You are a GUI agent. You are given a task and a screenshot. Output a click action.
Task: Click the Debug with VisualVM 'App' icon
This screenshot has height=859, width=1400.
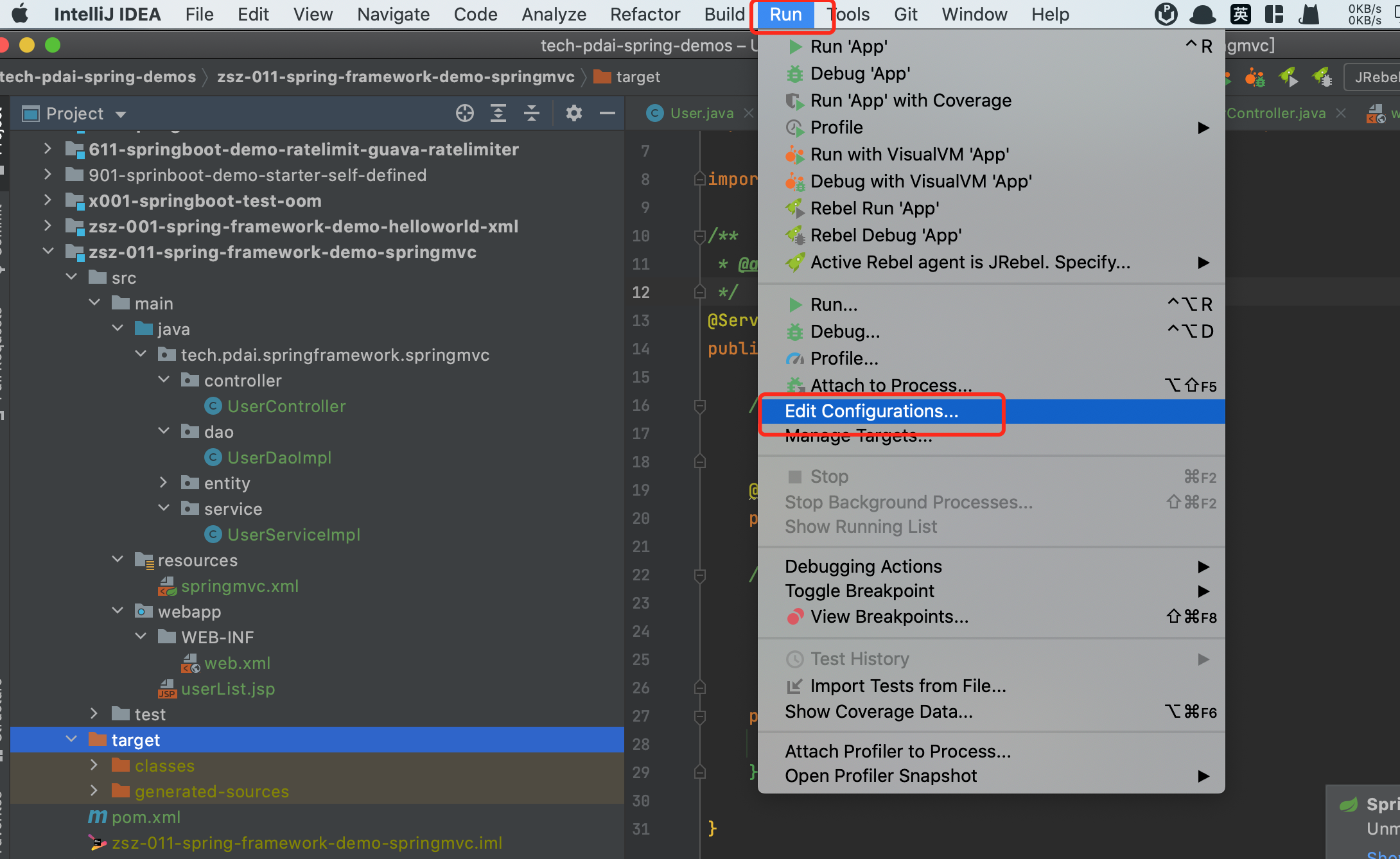coord(795,182)
